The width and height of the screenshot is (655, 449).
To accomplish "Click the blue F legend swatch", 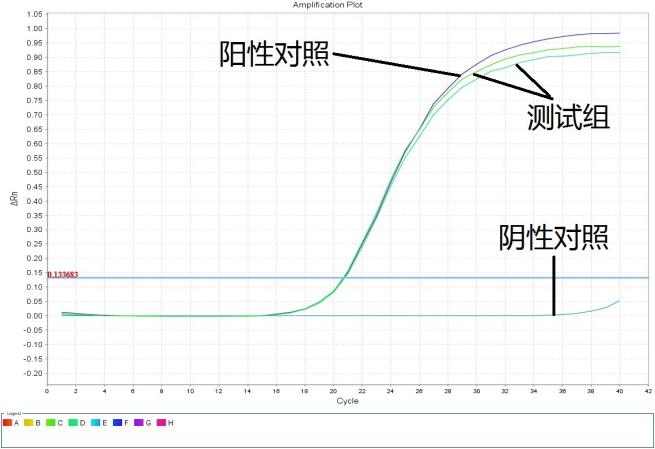I will [x=117, y=423].
